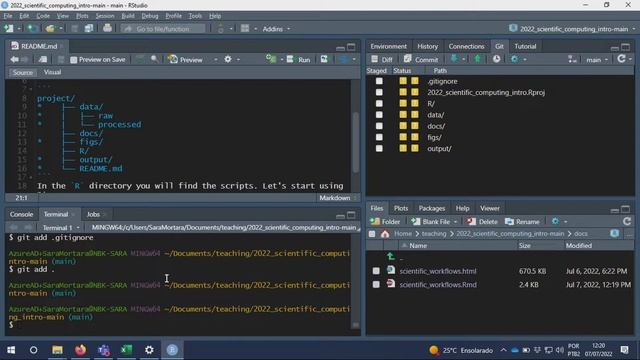The width and height of the screenshot is (640, 360).
Task: Stage the R/ folder checkbox
Action: point(379,104)
